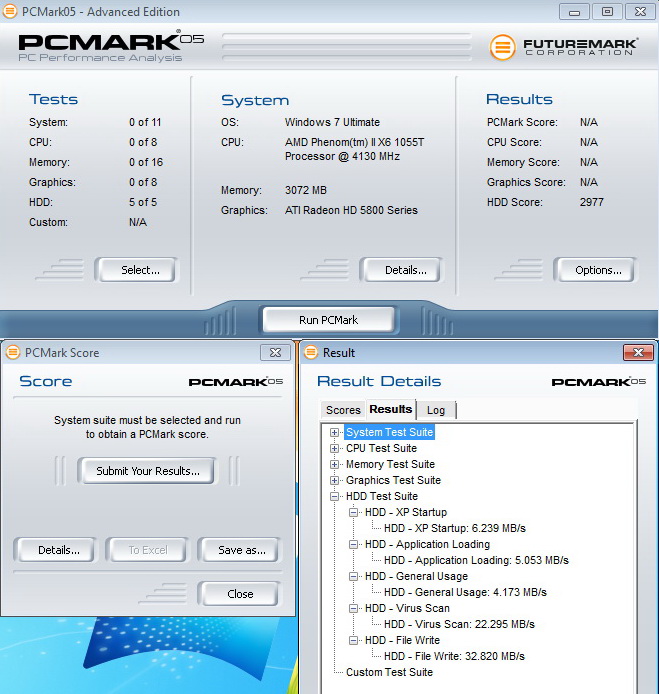Select 'HDD - XP Startup: 6.239 MB/s' result
The width and height of the screenshot is (659, 694).
(x=455, y=528)
